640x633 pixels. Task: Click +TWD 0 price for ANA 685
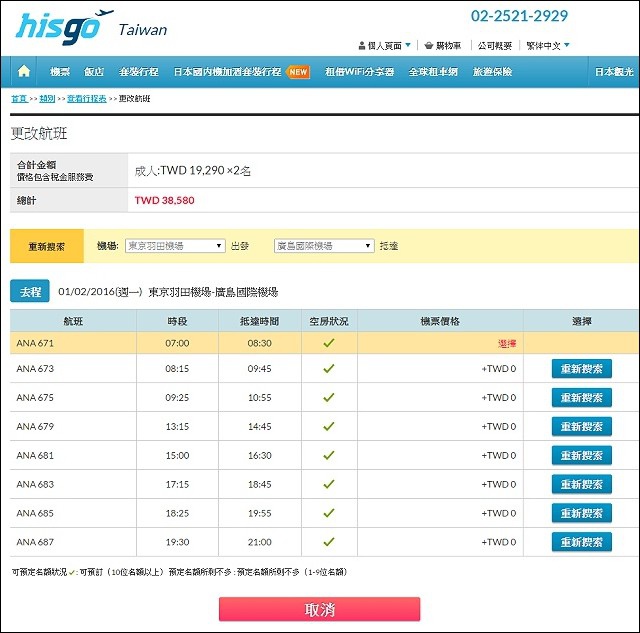pyautogui.click(x=499, y=513)
